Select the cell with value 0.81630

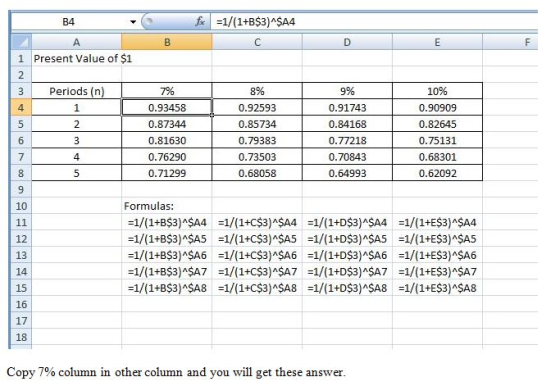click(167, 140)
